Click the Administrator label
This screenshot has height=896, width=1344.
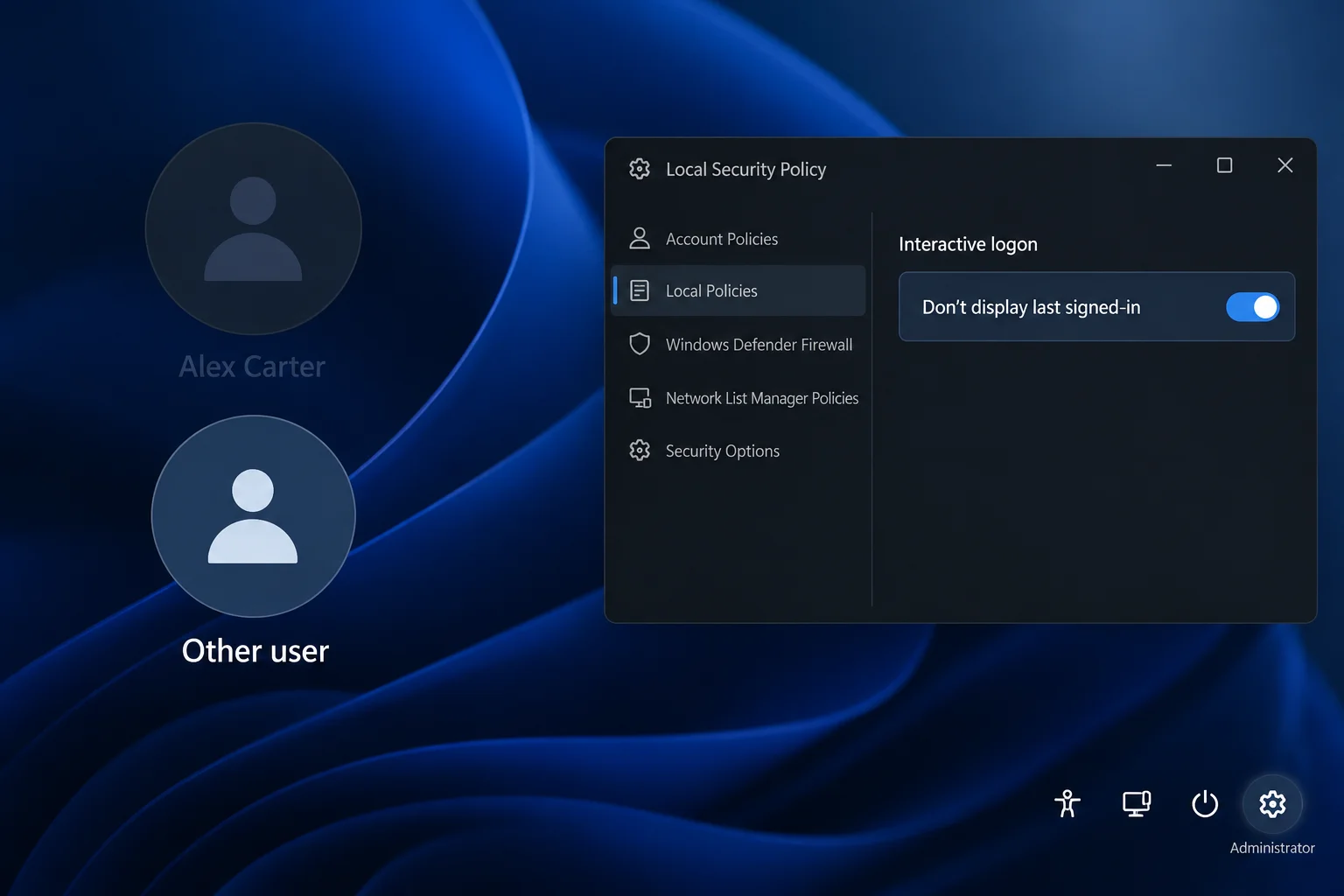point(1272,848)
